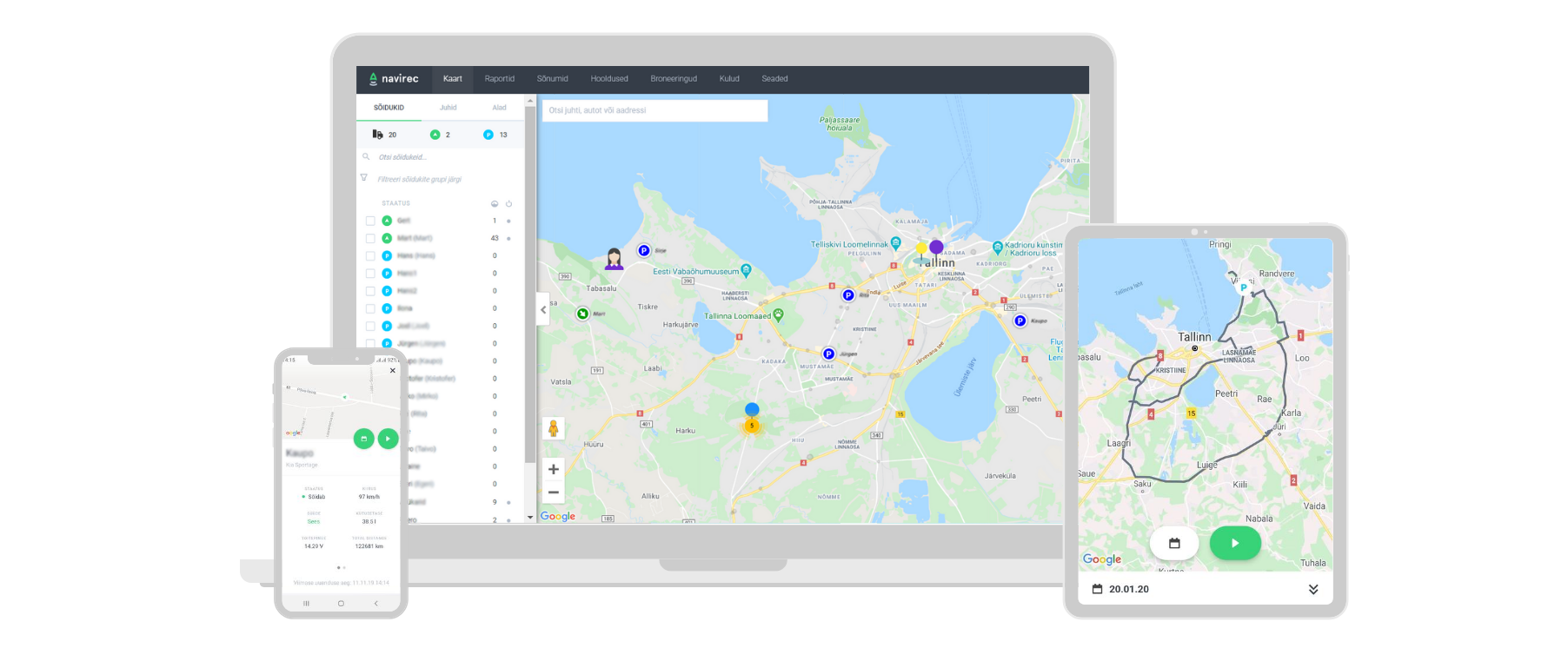Screen dimensions: 1568x648
Task: Tap the phone home navigation button
Action: coord(341,603)
